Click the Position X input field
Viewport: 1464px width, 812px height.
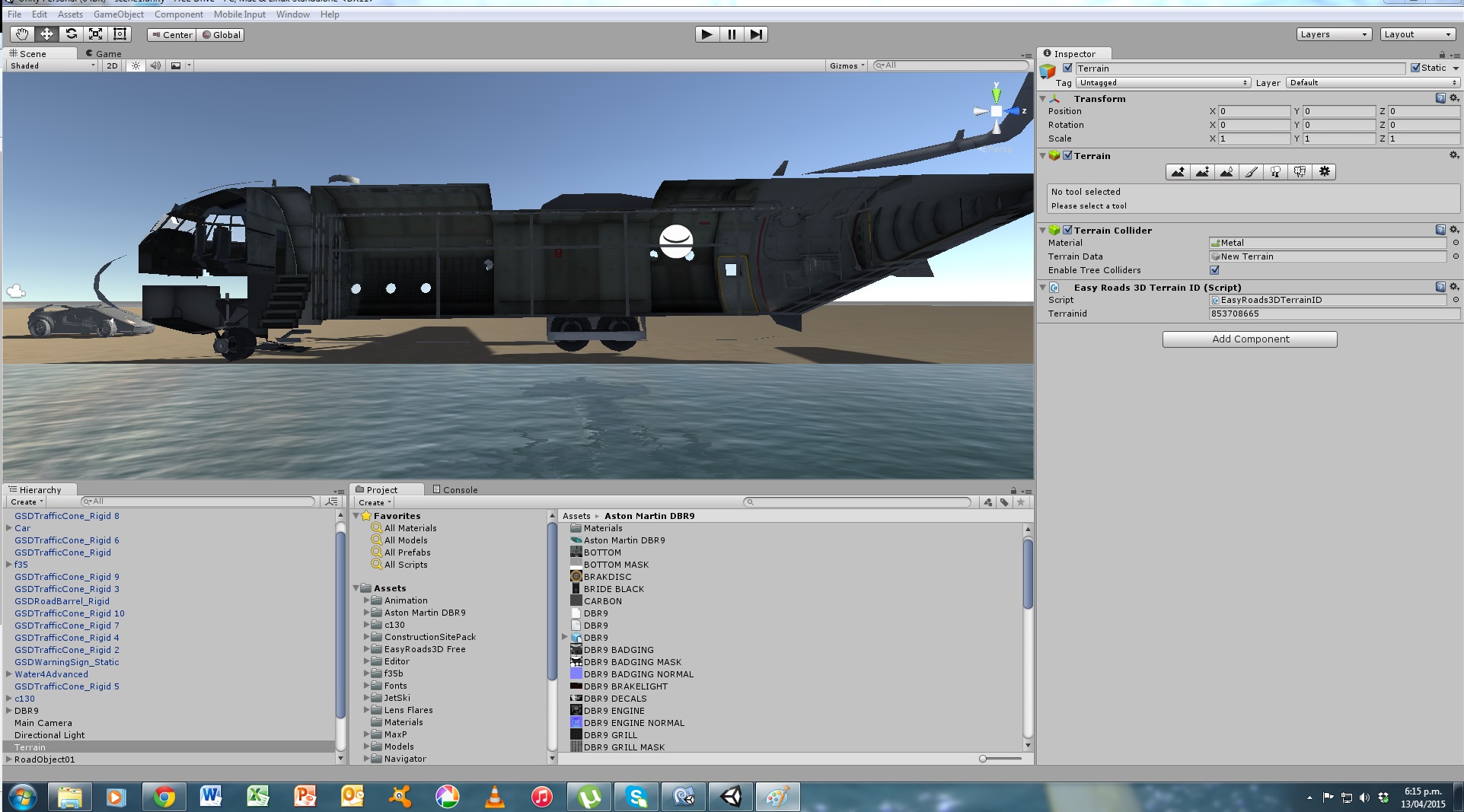click(x=1254, y=111)
